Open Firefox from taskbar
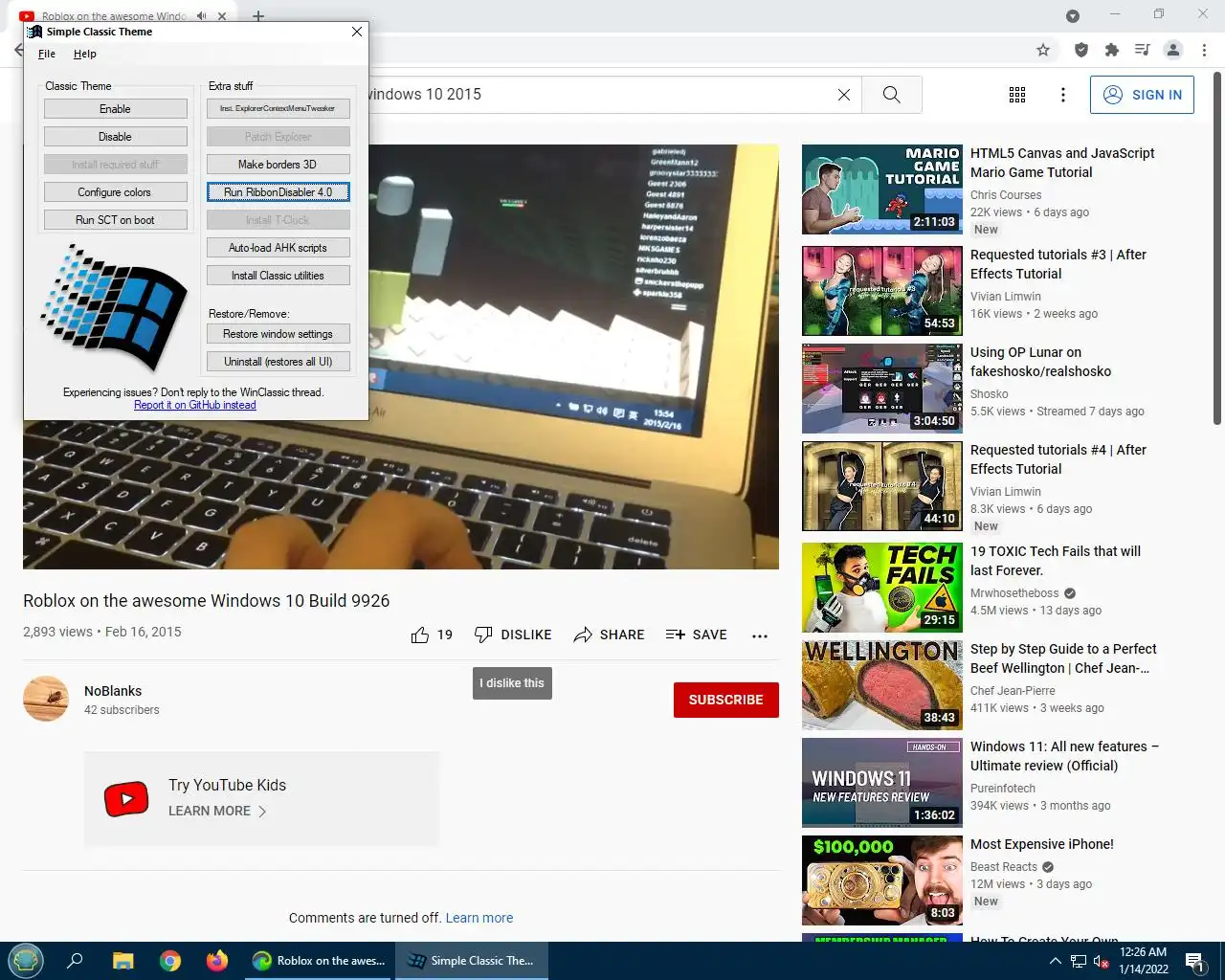Image resolution: width=1225 pixels, height=980 pixels. pos(217,961)
